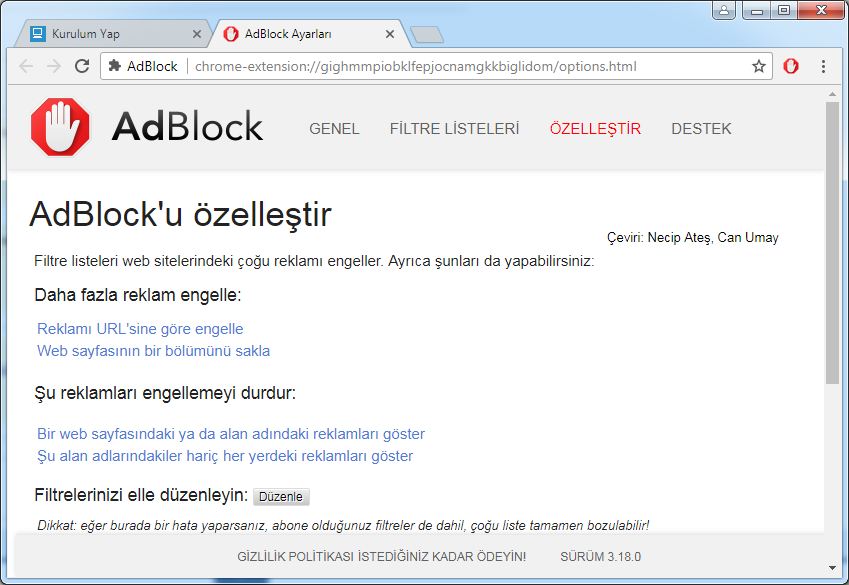
Task: Click 'İSTEDİĞİNİZ KADAR ÖDEYİN!' footer link
Action: tap(442, 557)
